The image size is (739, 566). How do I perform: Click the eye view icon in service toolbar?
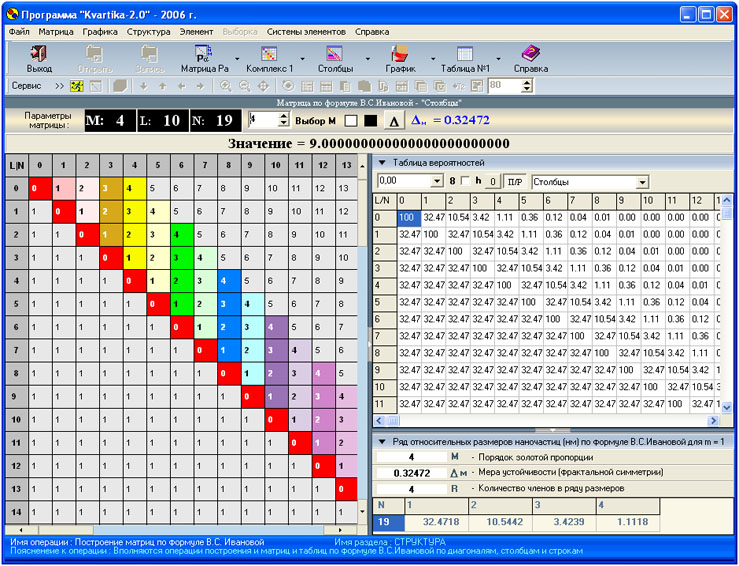point(288,86)
